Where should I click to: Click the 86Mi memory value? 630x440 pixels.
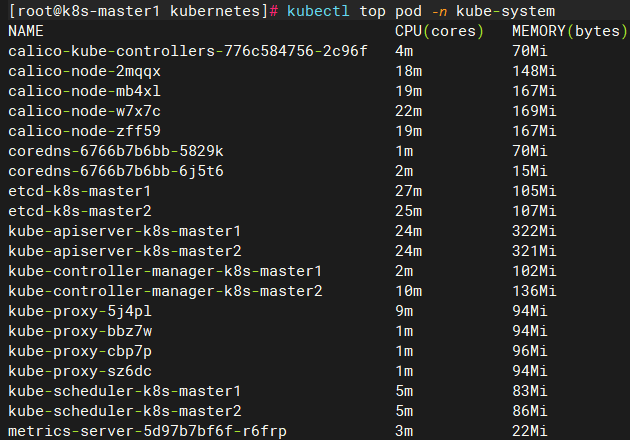[530, 411]
